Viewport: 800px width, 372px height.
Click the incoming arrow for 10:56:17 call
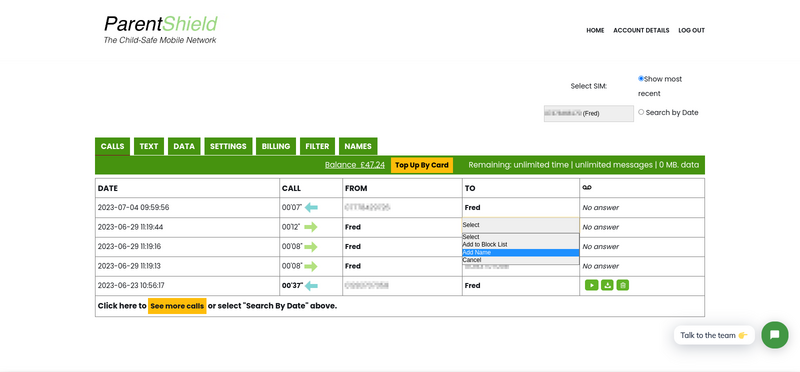point(311,286)
